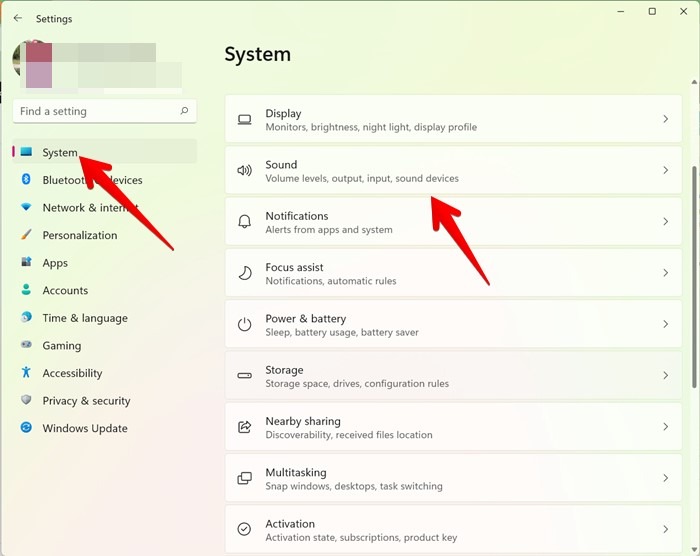The image size is (700, 556).
Task: Click 'Volume levels, output, input, sound devices'
Action: (362, 179)
